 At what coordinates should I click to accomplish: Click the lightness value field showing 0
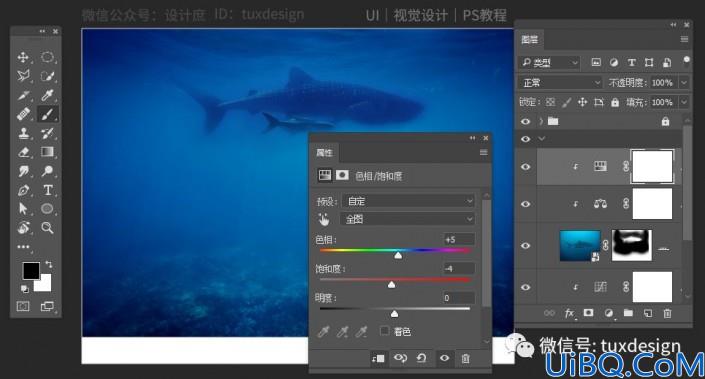[459, 298]
